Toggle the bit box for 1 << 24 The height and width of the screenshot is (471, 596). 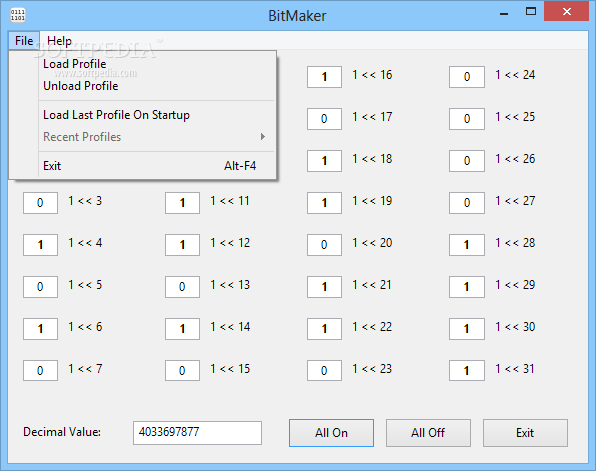(467, 77)
